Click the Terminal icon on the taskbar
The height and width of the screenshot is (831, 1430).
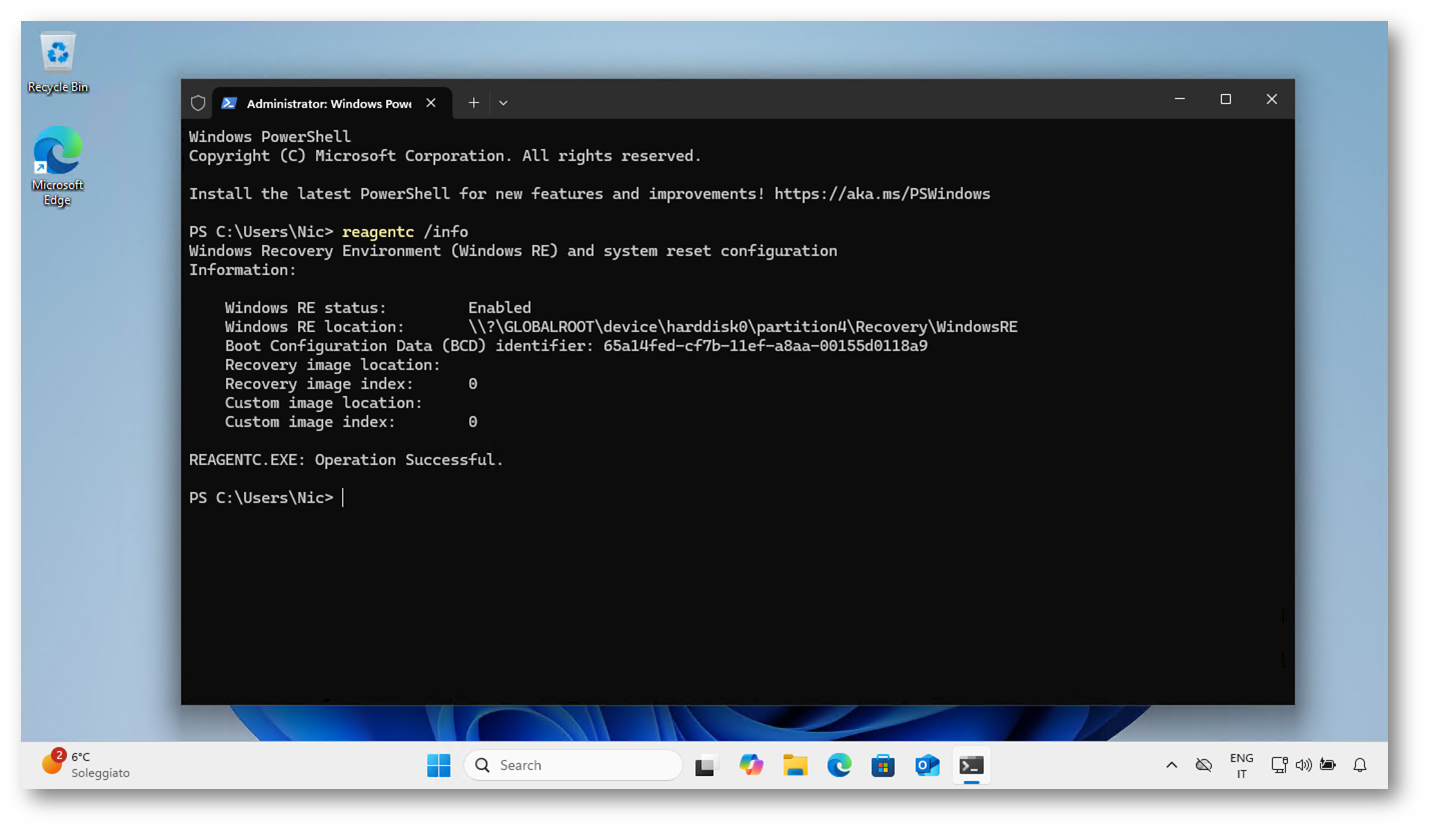(x=971, y=765)
